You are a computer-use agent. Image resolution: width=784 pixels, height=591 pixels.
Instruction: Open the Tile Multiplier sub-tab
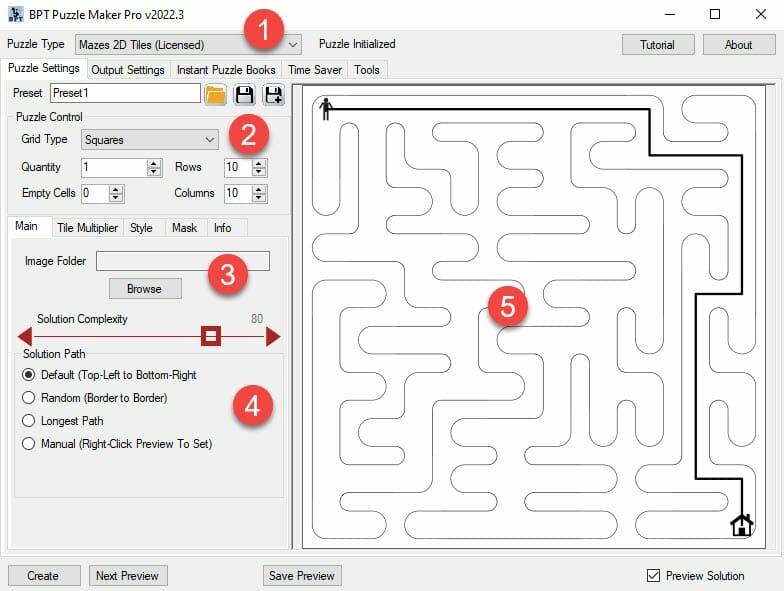pos(88,228)
